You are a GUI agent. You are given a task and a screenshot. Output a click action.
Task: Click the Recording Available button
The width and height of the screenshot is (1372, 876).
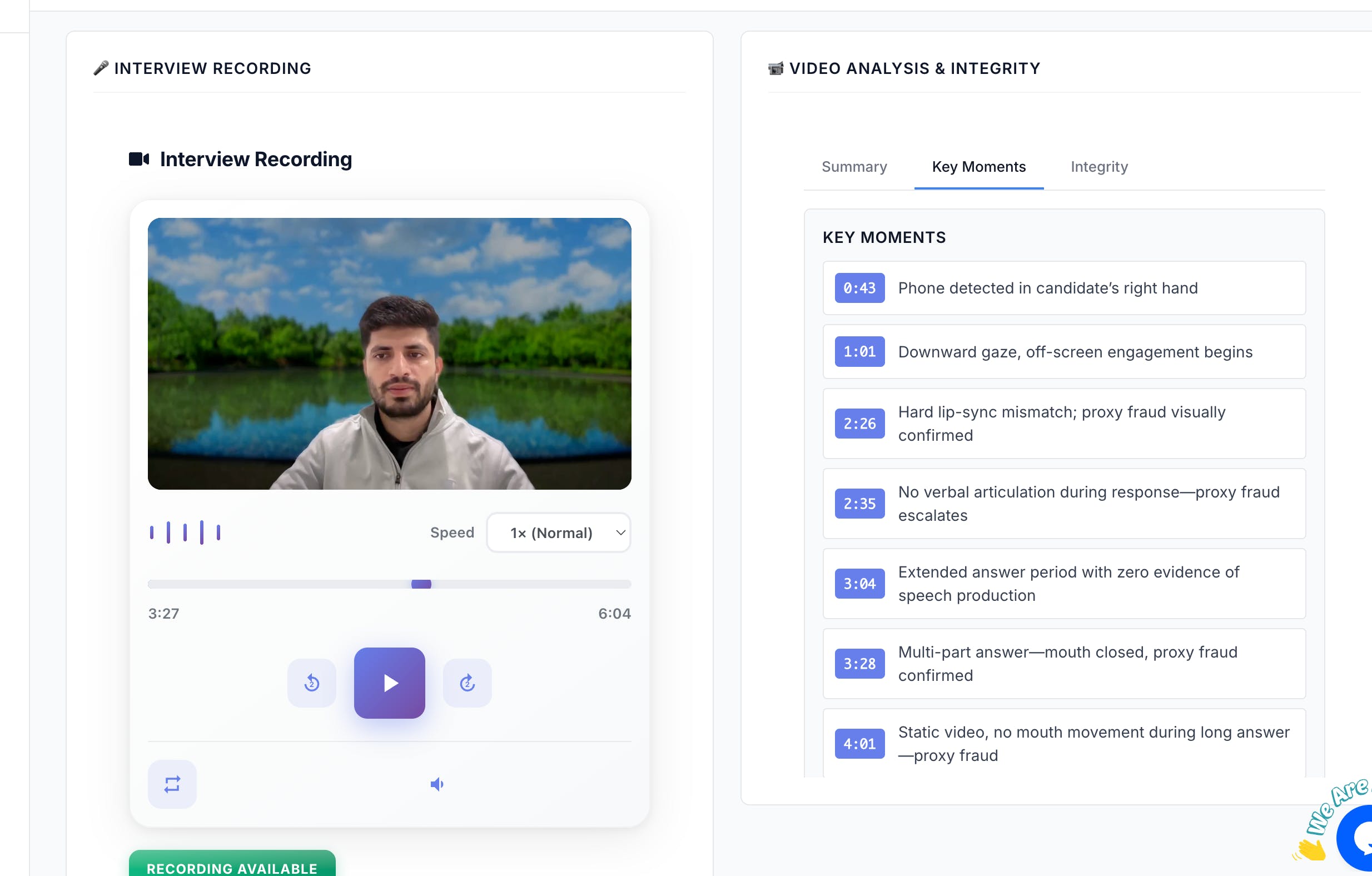click(232, 867)
